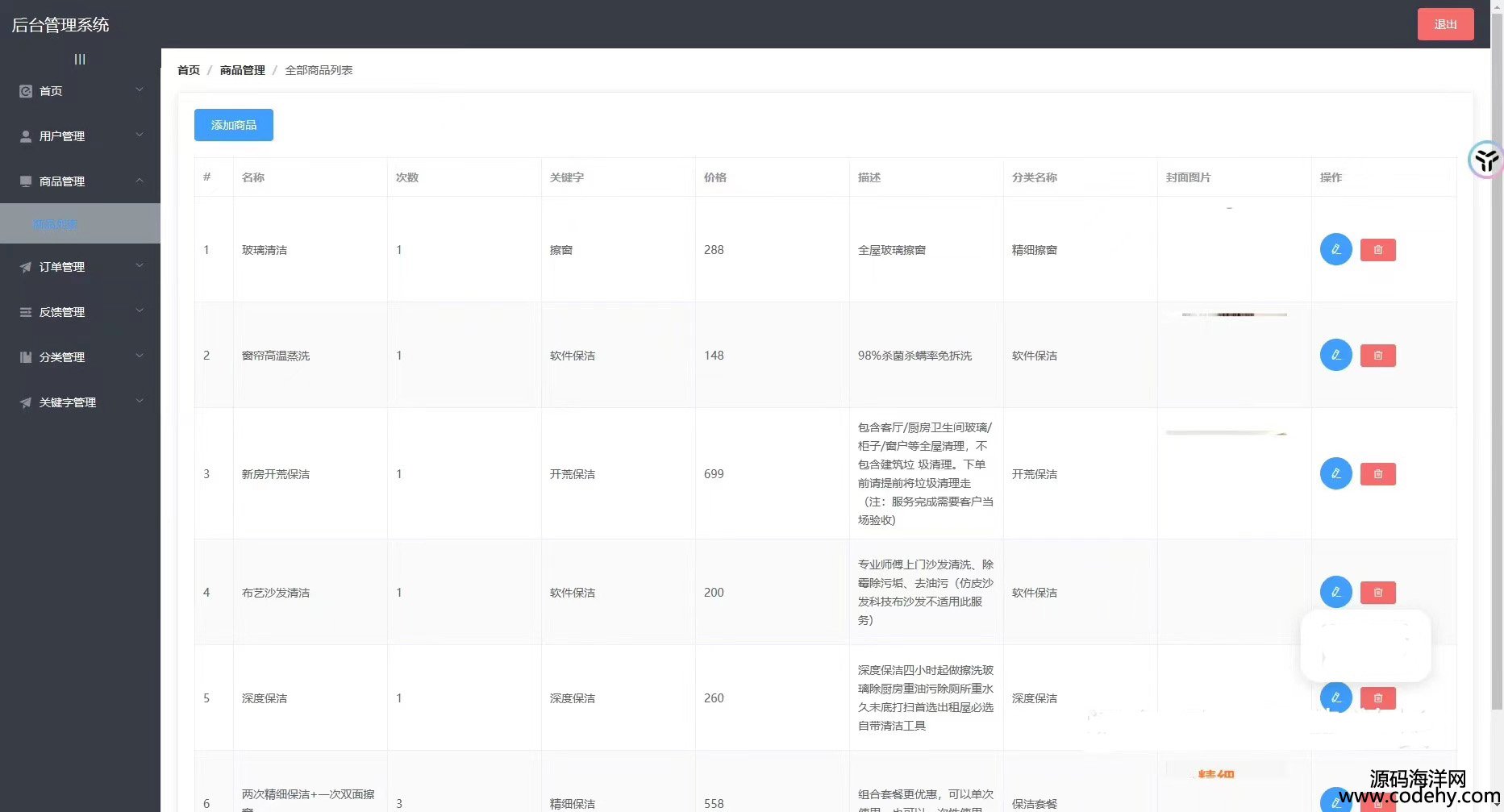The image size is (1504, 812).
Task: Edit the 布艺沙发清洁 product row
Action: (x=1335, y=592)
